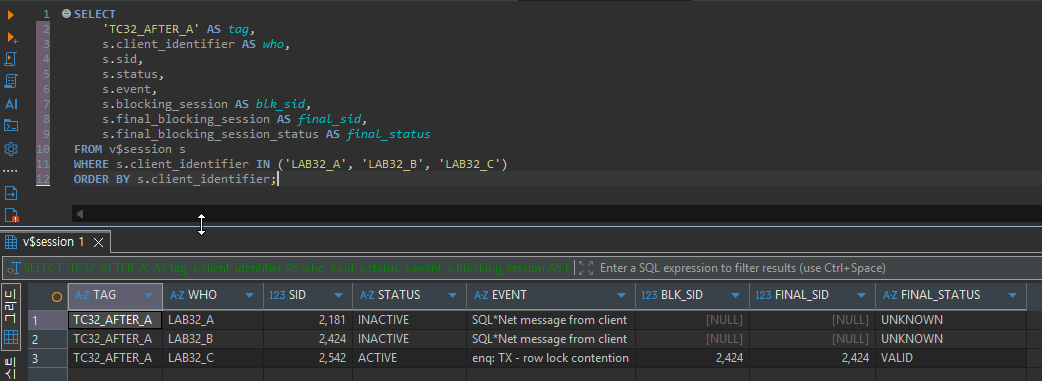
Task: Select UNKNOWN final status for LAB32_A
Action: [x=950, y=320]
